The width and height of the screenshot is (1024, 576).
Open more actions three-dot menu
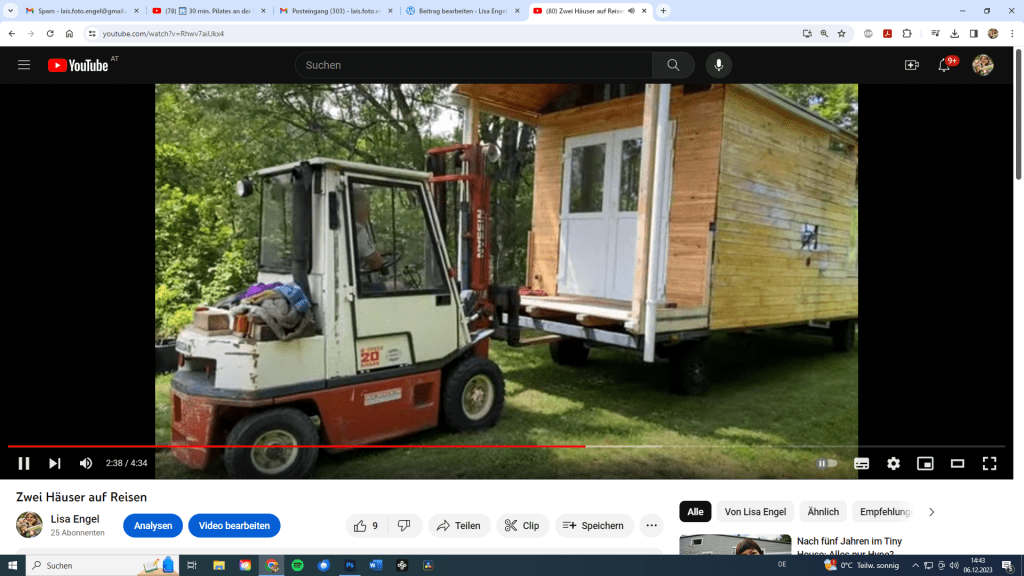point(652,525)
